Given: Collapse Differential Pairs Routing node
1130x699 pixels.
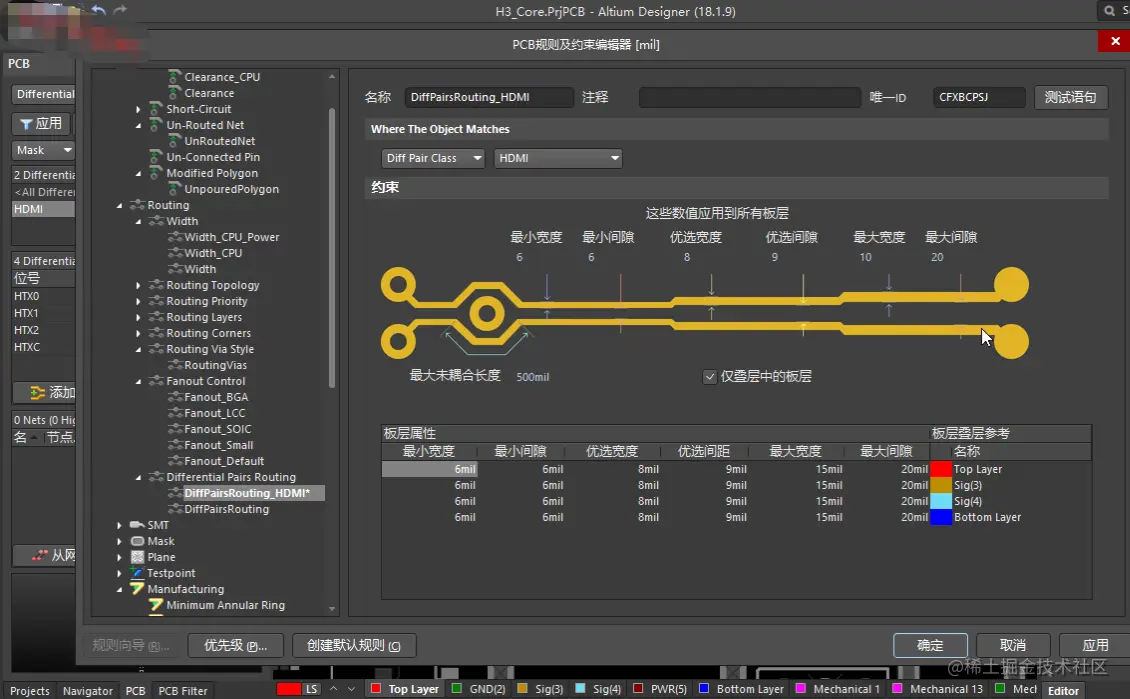Looking at the screenshot, I should [x=138, y=477].
